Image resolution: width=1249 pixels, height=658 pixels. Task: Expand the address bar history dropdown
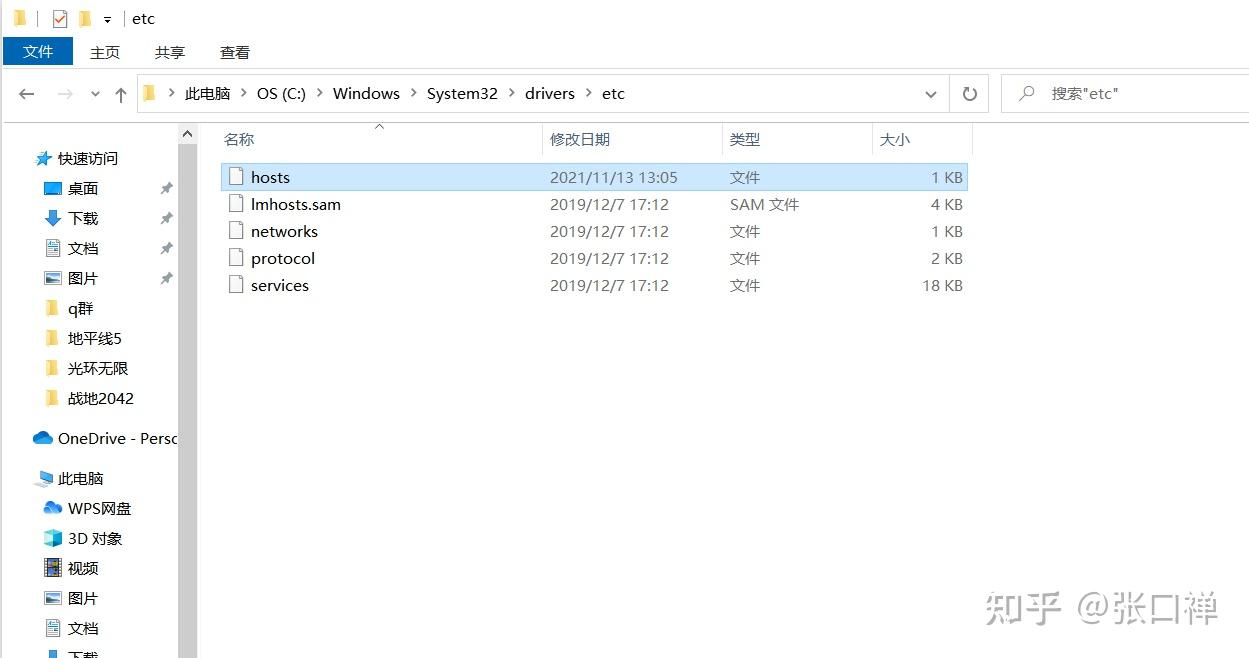click(x=931, y=94)
